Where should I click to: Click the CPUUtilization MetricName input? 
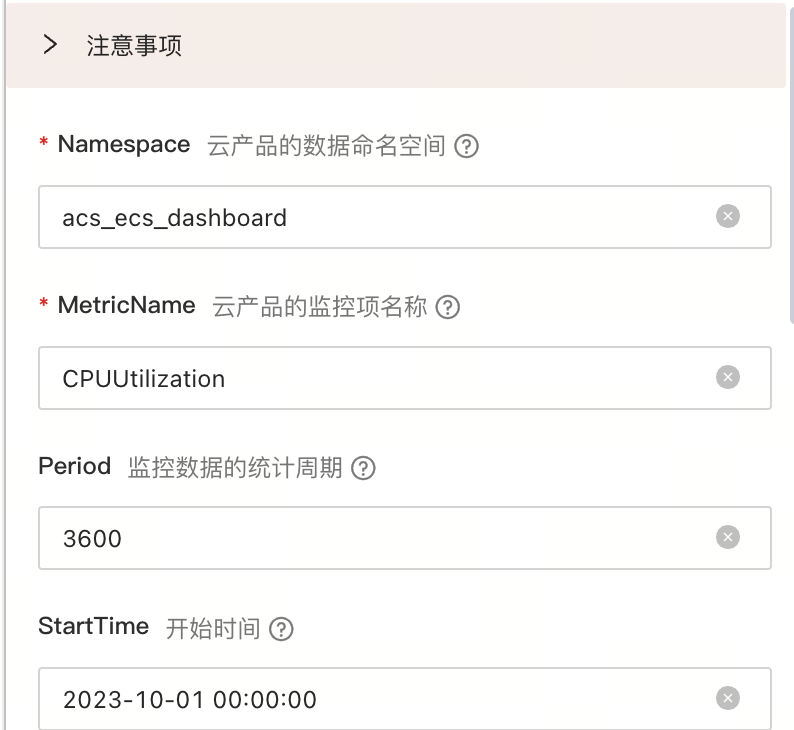380,378
